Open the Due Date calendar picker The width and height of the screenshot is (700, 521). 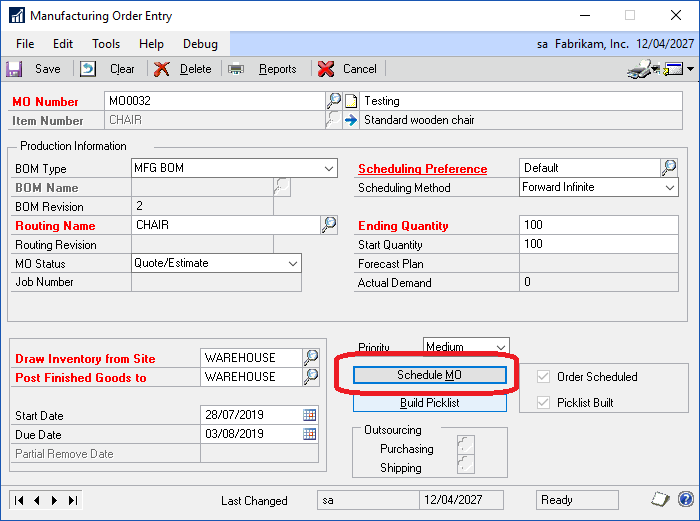pyautogui.click(x=309, y=434)
